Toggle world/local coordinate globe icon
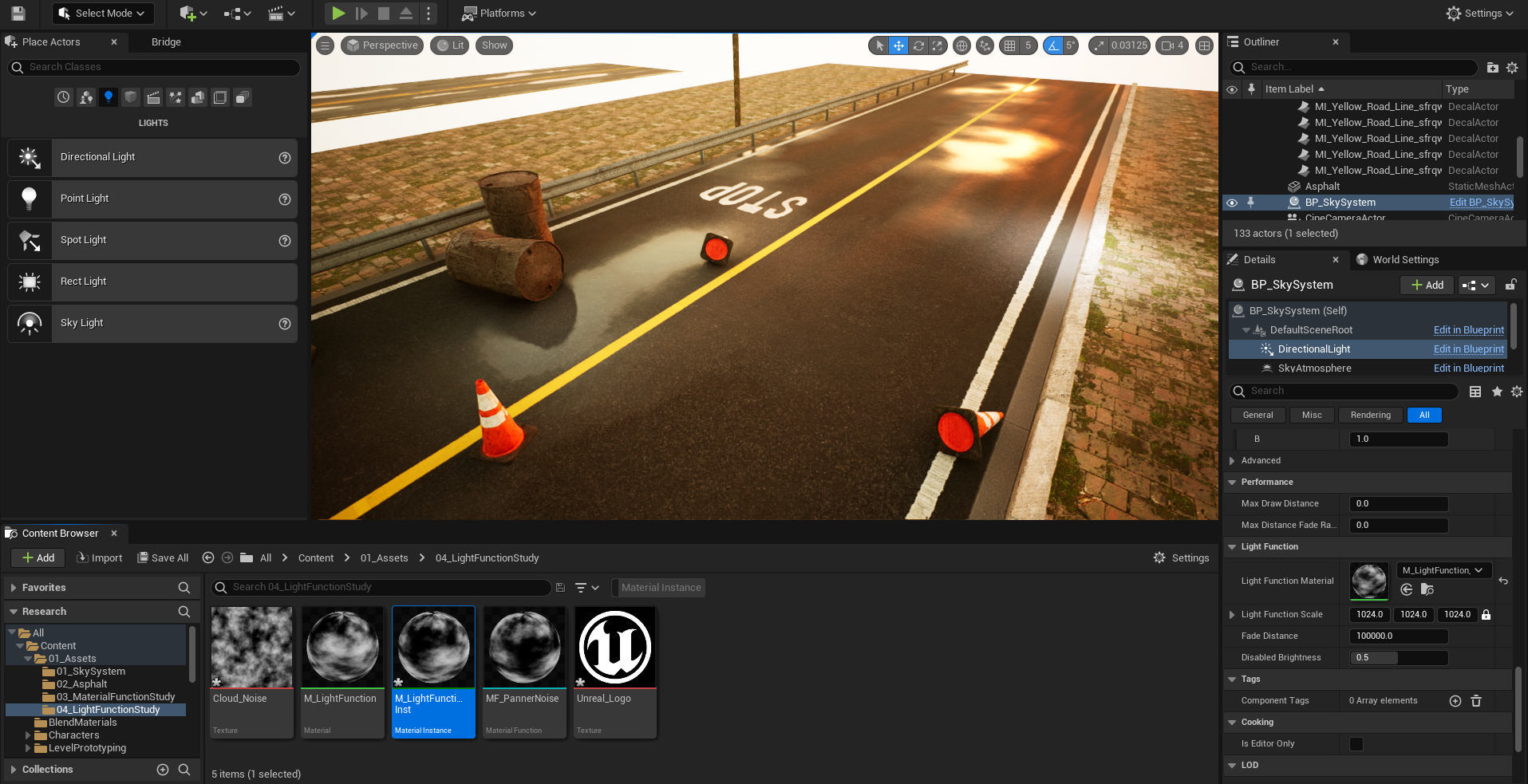1528x784 pixels. [962, 45]
